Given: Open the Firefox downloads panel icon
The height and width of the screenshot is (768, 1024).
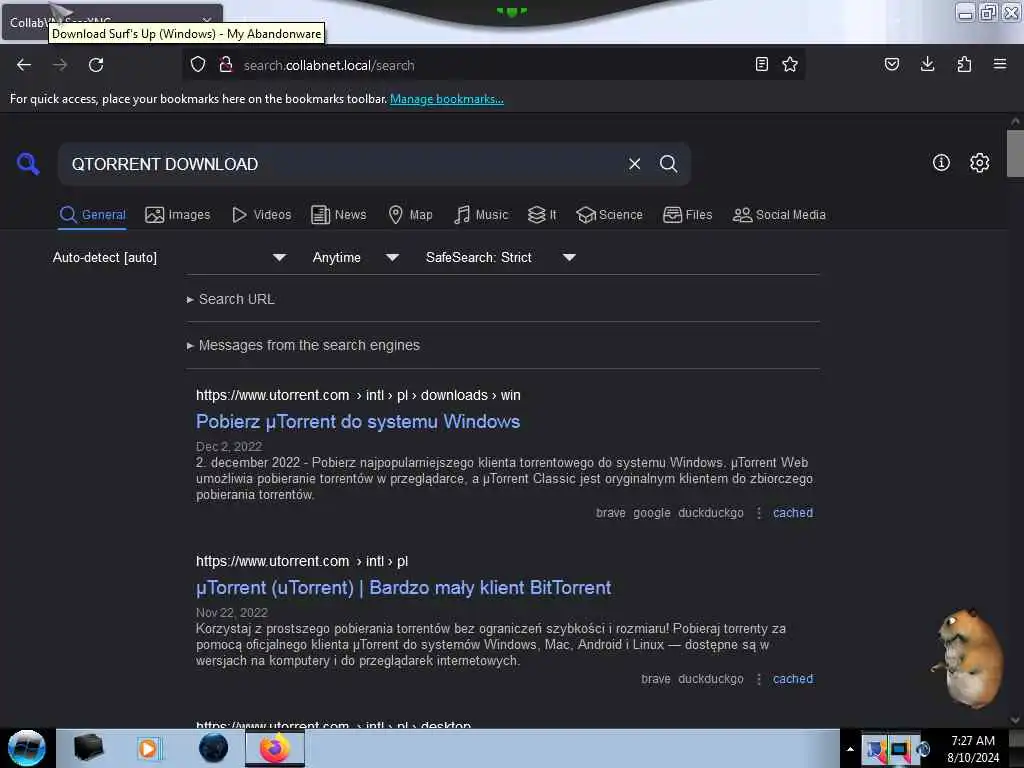Looking at the screenshot, I should [927, 64].
